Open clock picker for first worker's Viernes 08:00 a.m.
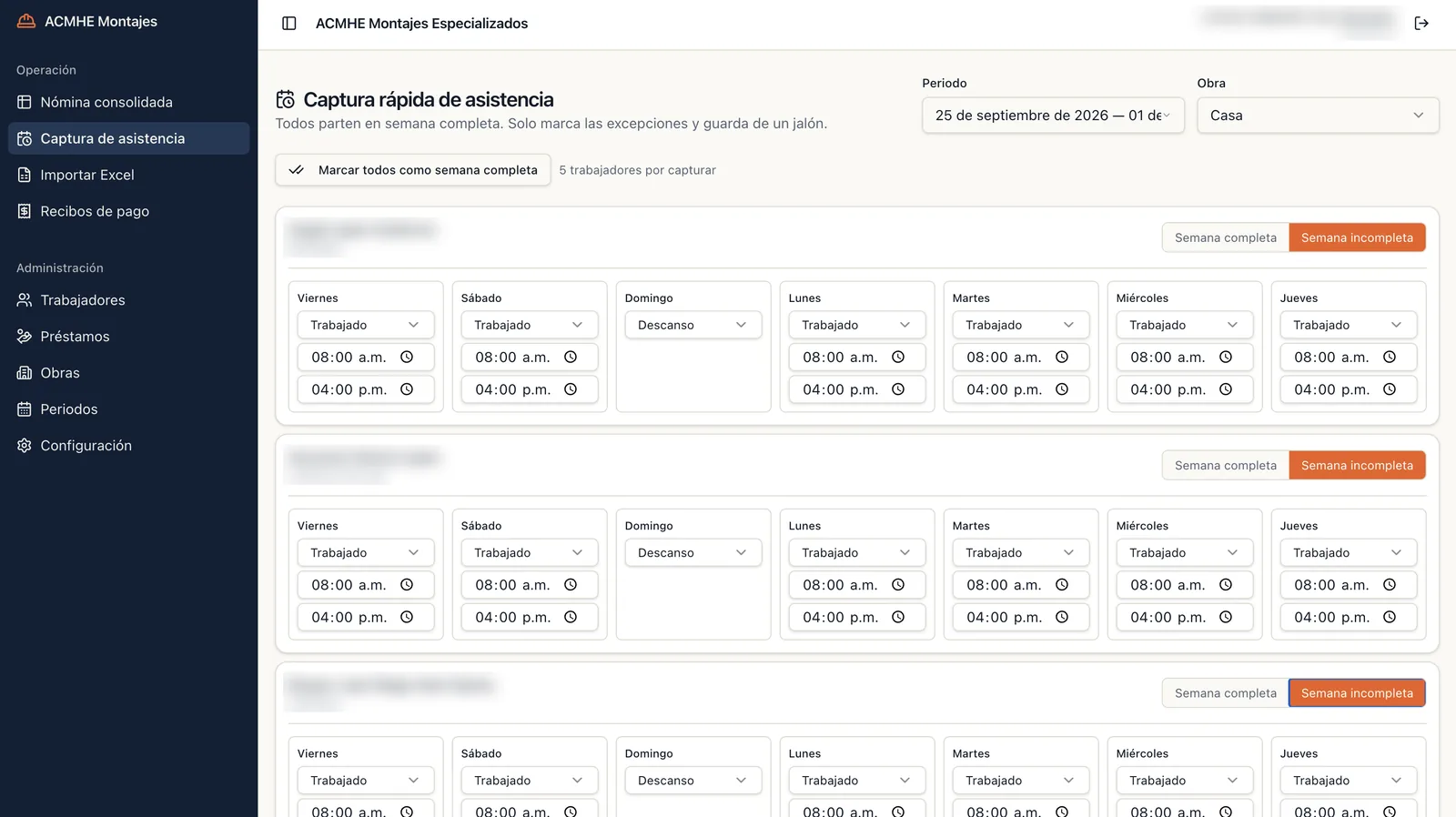The image size is (1456, 817). pyautogui.click(x=407, y=358)
